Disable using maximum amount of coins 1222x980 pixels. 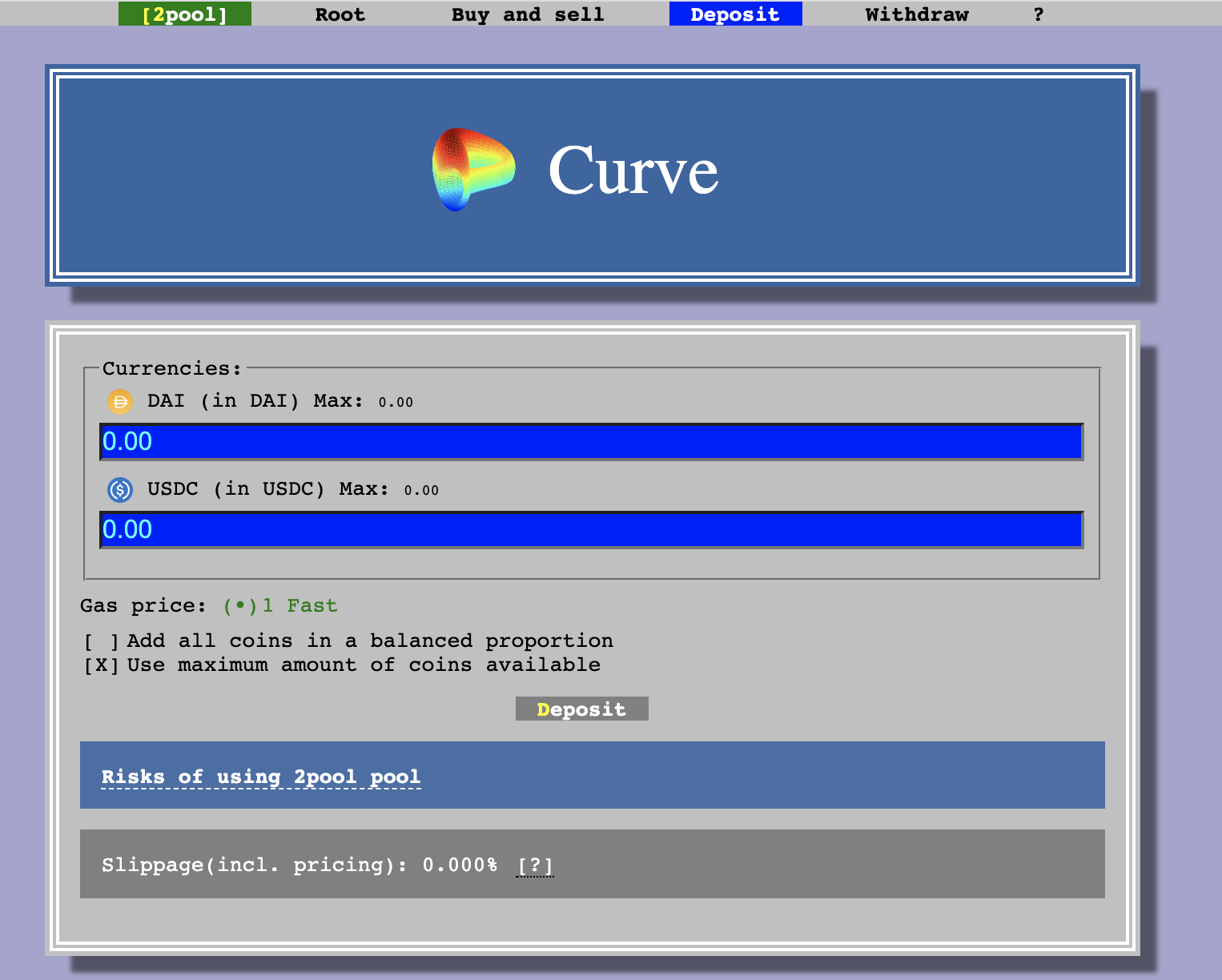point(99,665)
